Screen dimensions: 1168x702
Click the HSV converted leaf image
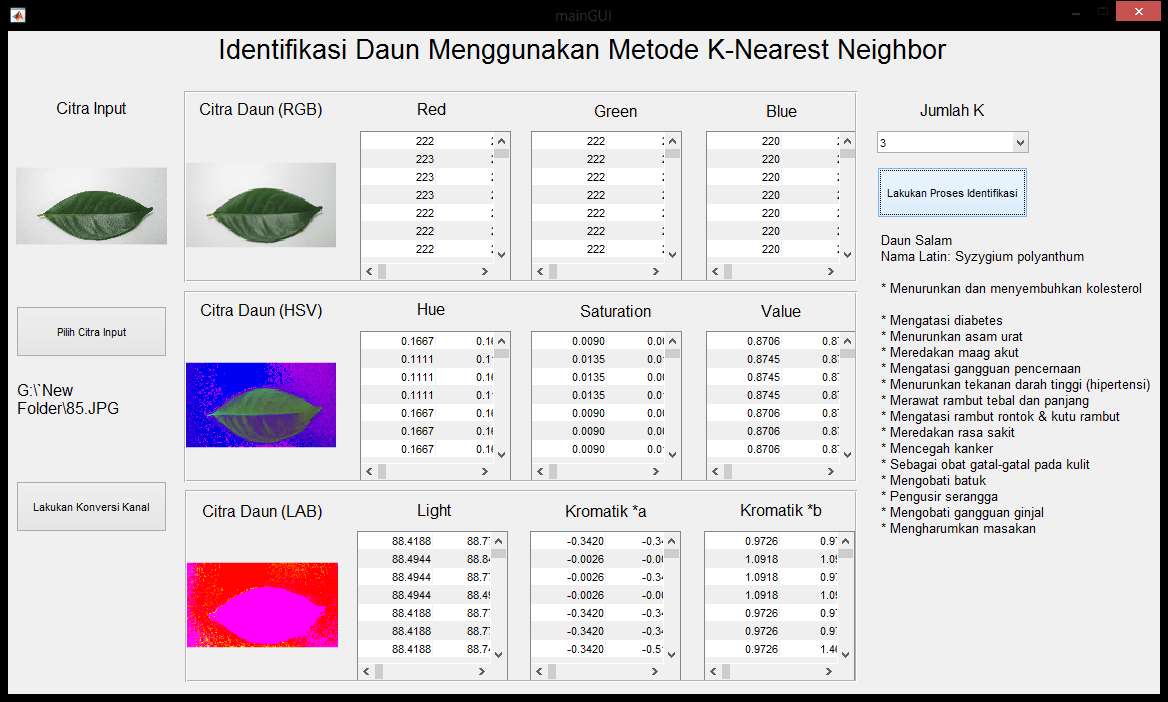pos(261,405)
